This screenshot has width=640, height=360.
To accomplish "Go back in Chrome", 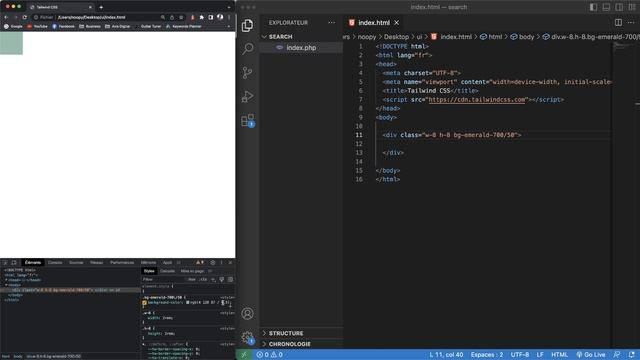I will [6, 17].
